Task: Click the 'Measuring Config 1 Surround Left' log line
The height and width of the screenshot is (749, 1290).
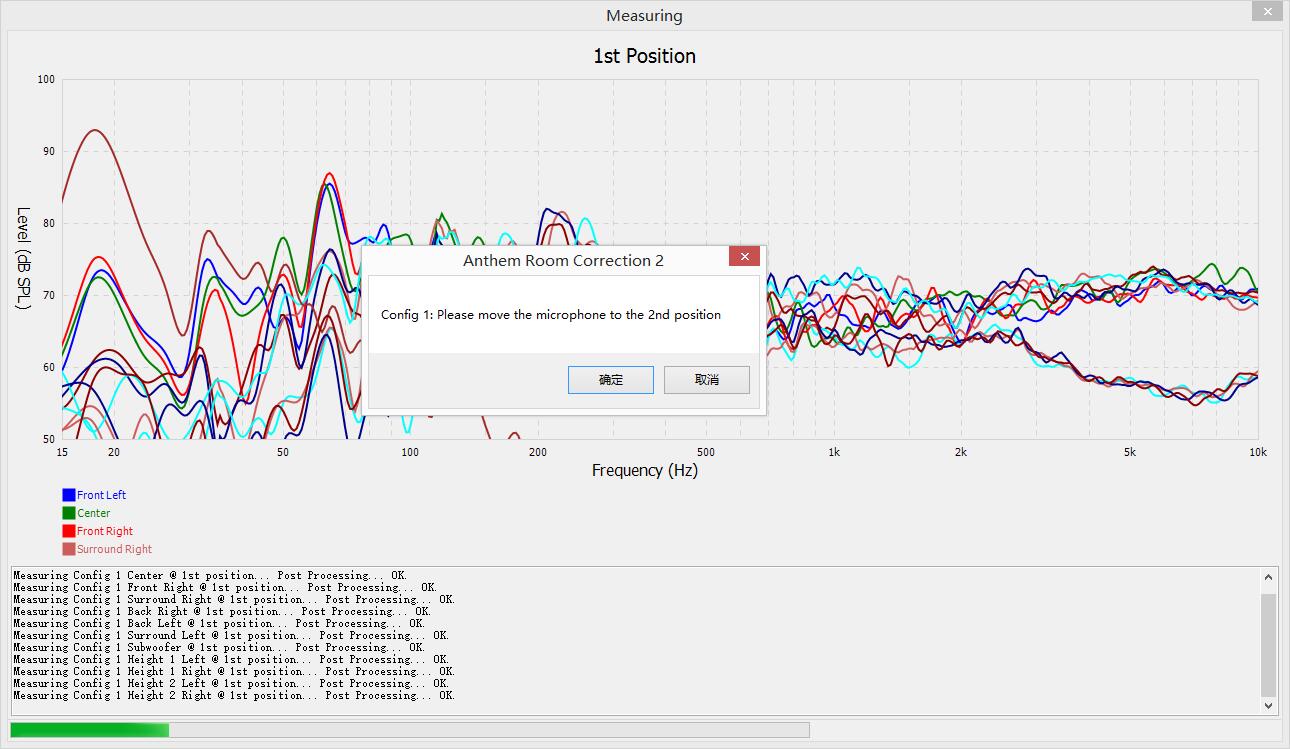Action: click(x=231, y=635)
